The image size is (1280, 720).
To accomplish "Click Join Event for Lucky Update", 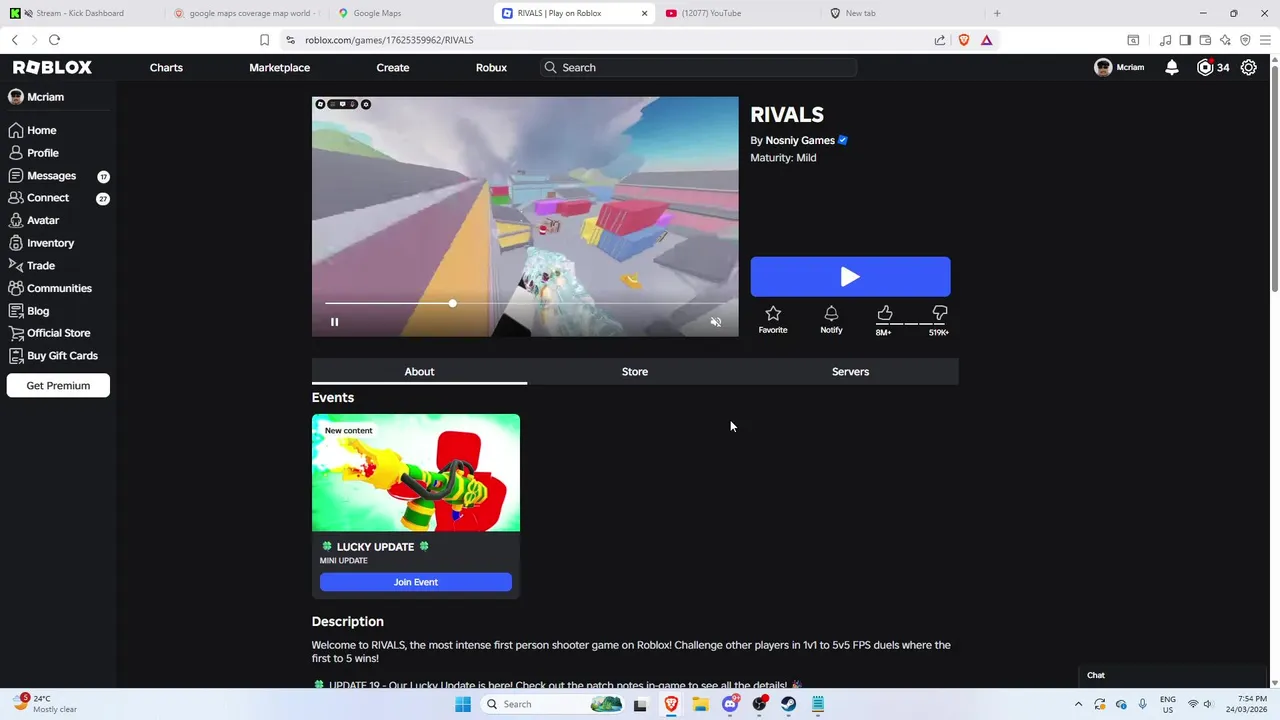I will tap(416, 582).
